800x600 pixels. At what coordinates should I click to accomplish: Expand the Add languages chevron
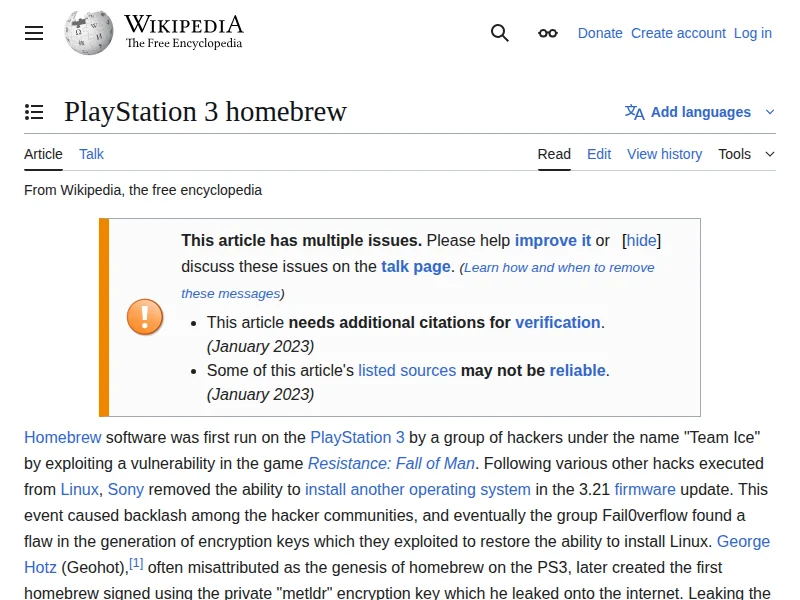pos(770,112)
